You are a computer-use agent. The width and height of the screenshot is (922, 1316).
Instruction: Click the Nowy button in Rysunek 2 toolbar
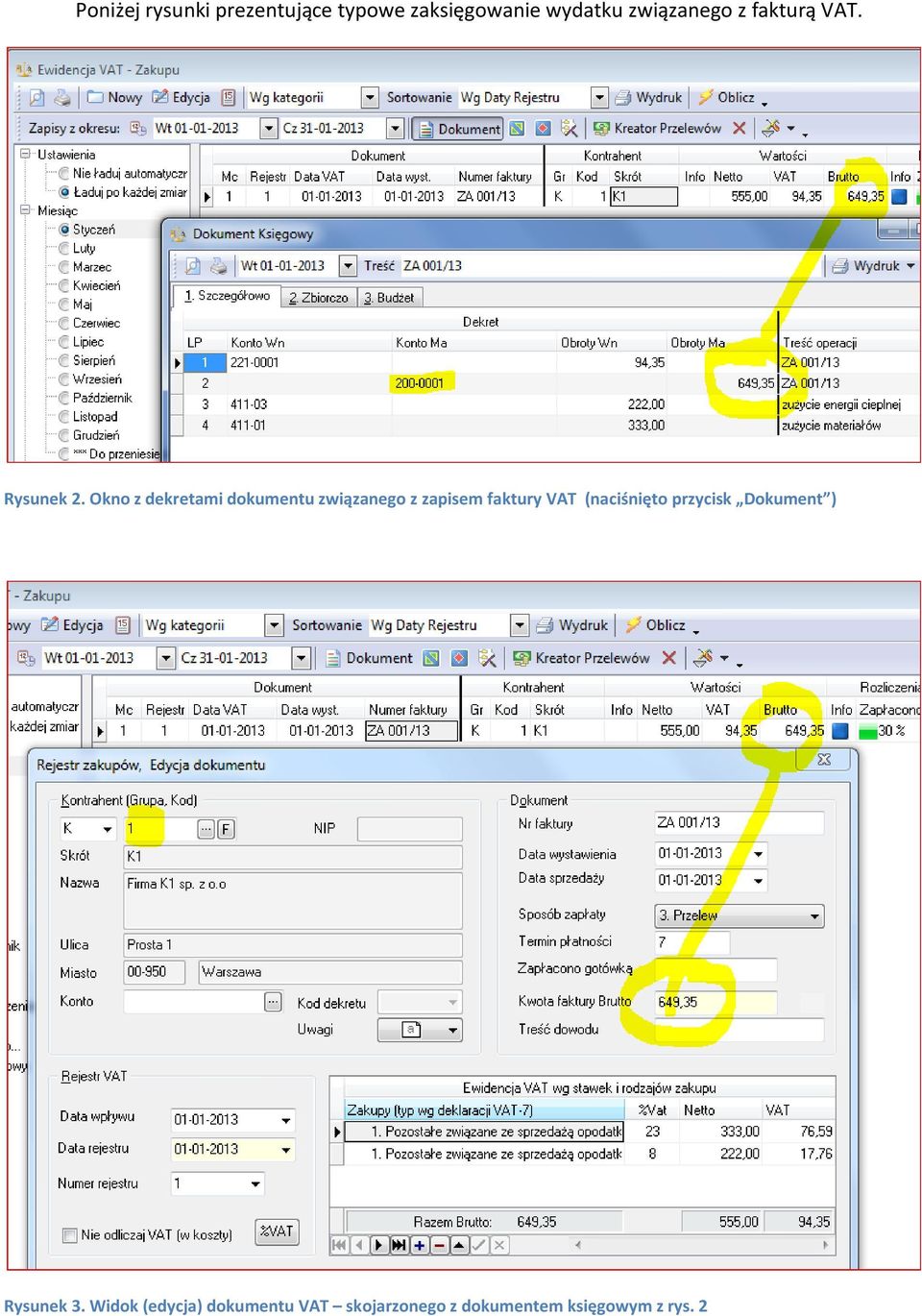114,97
